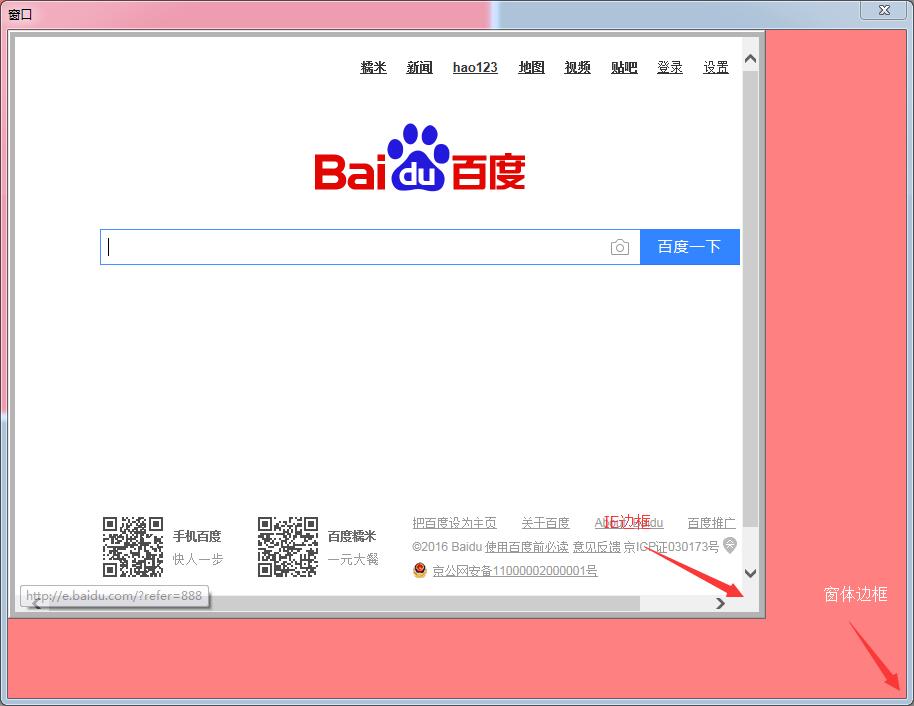Click the horizontal scrollbar thumb
This screenshot has width=914, height=706.
coord(343,603)
